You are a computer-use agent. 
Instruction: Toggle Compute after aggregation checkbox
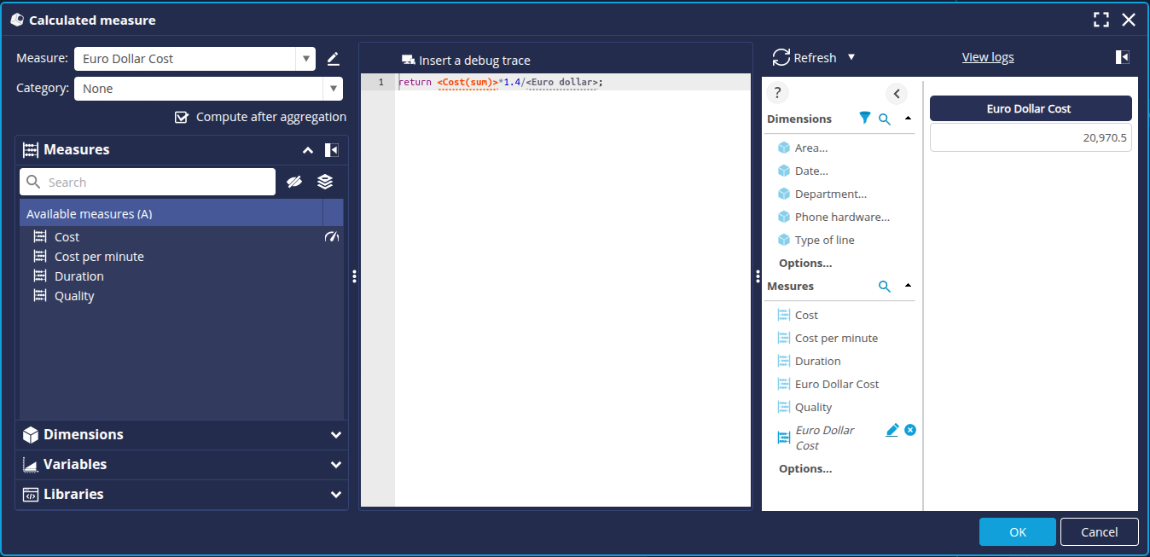[x=182, y=117]
